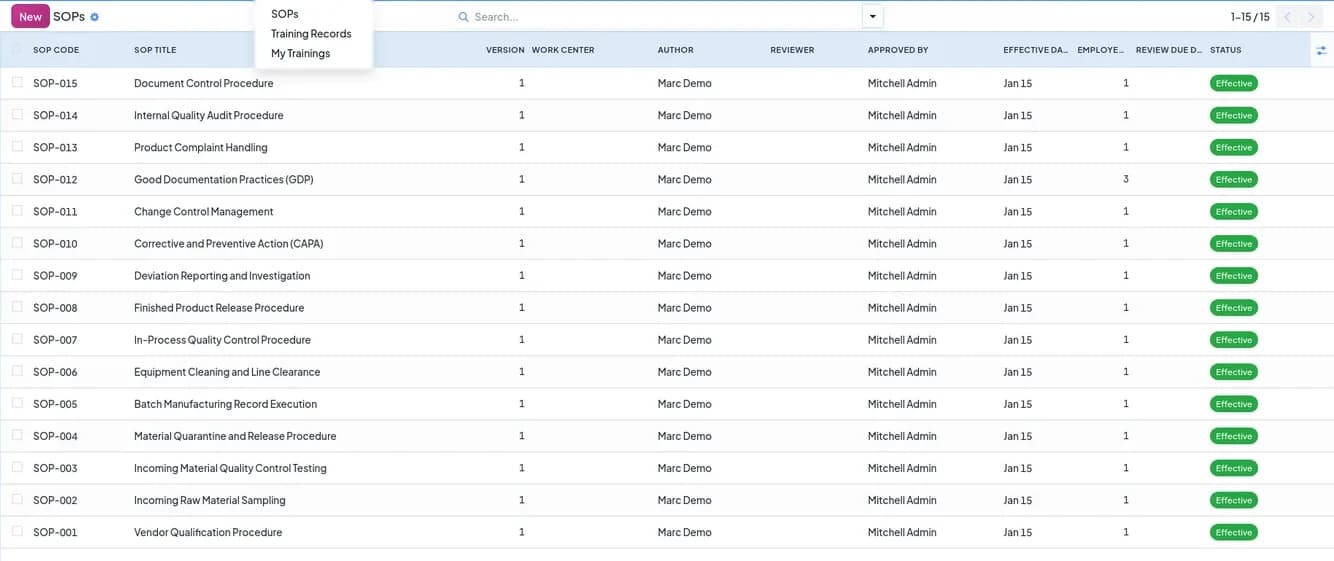
Task: Click the gear icon beside SOPs title
Action: coord(94,17)
